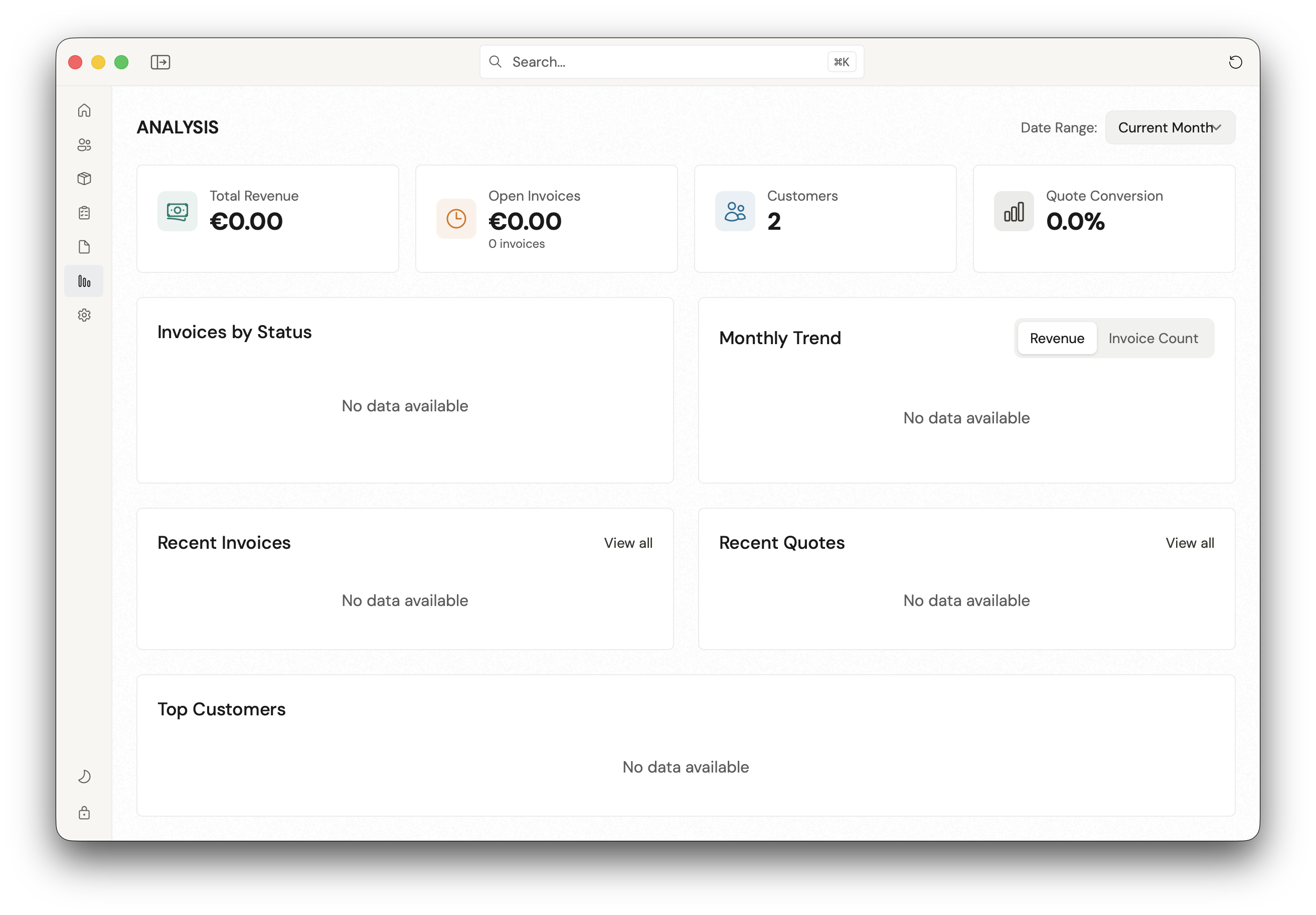Click View all for Recent Invoices
The width and height of the screenshot is (1316, 915).
(628, 543)
